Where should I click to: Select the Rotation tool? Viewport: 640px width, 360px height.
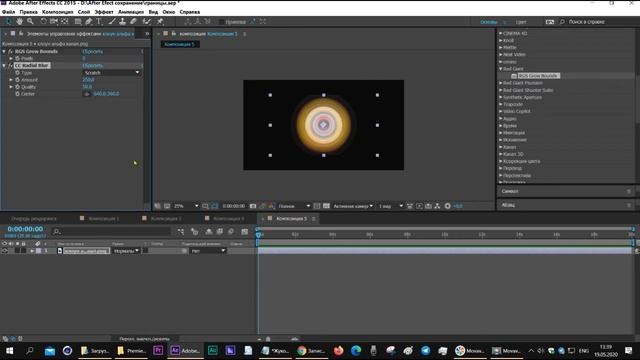pyautogui.click(x=43, y=21)
